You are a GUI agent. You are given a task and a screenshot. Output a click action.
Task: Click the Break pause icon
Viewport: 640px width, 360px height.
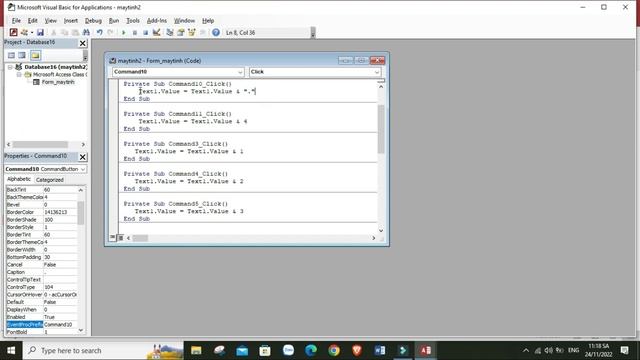tap(135, 32)
